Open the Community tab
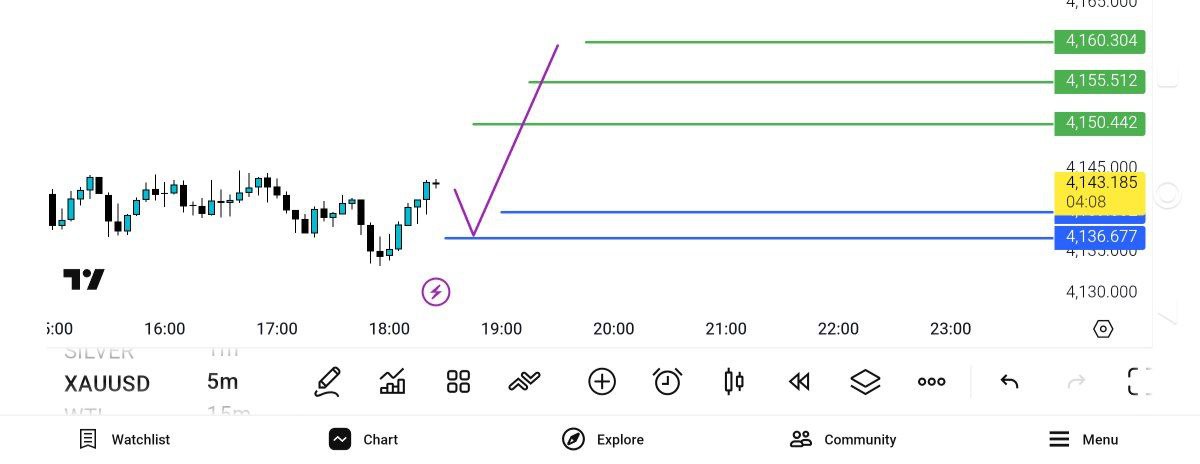 843,439
